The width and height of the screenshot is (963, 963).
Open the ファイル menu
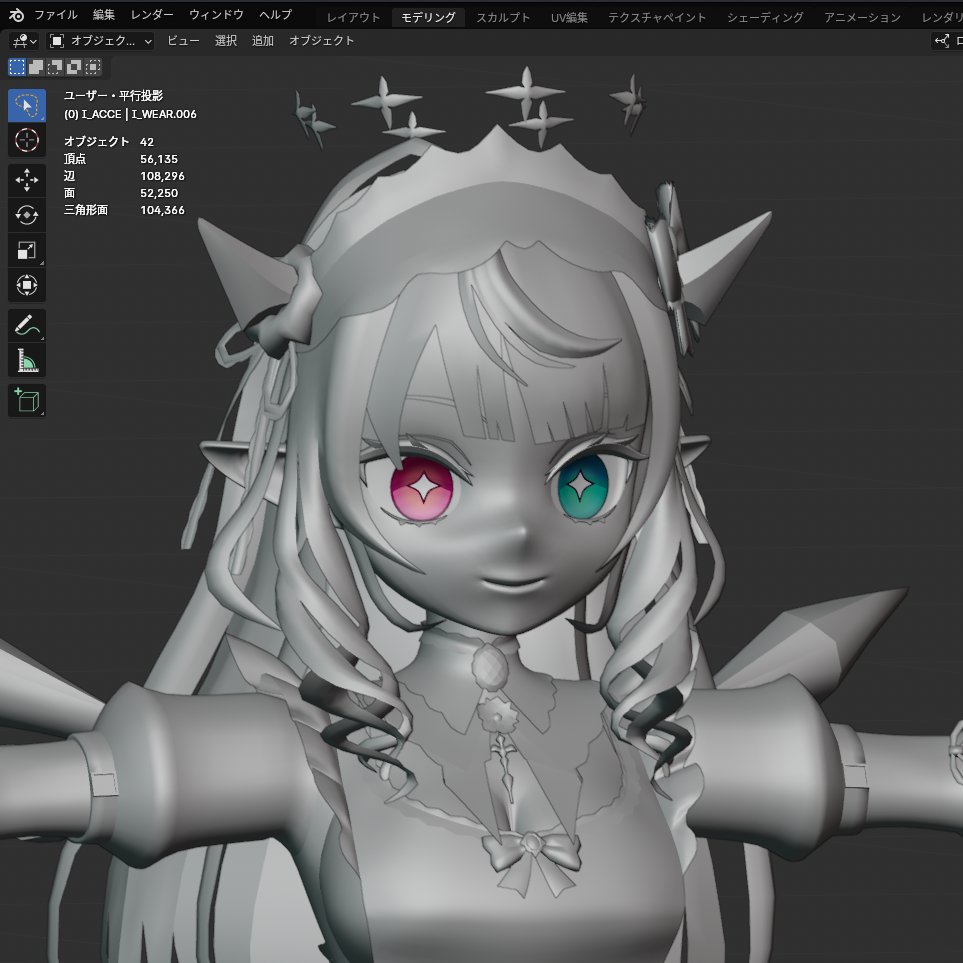[55, 15]
